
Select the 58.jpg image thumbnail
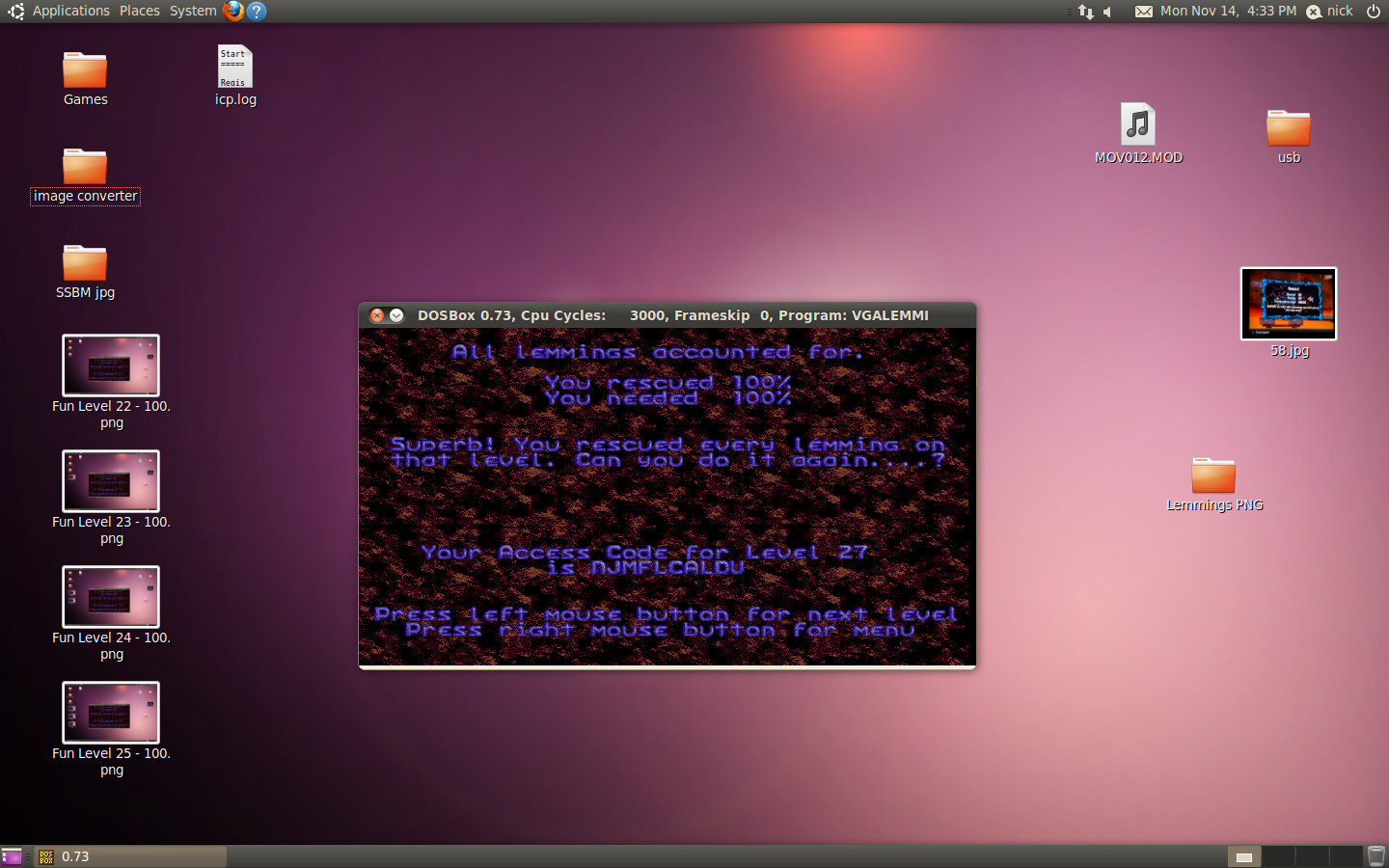1289,304
